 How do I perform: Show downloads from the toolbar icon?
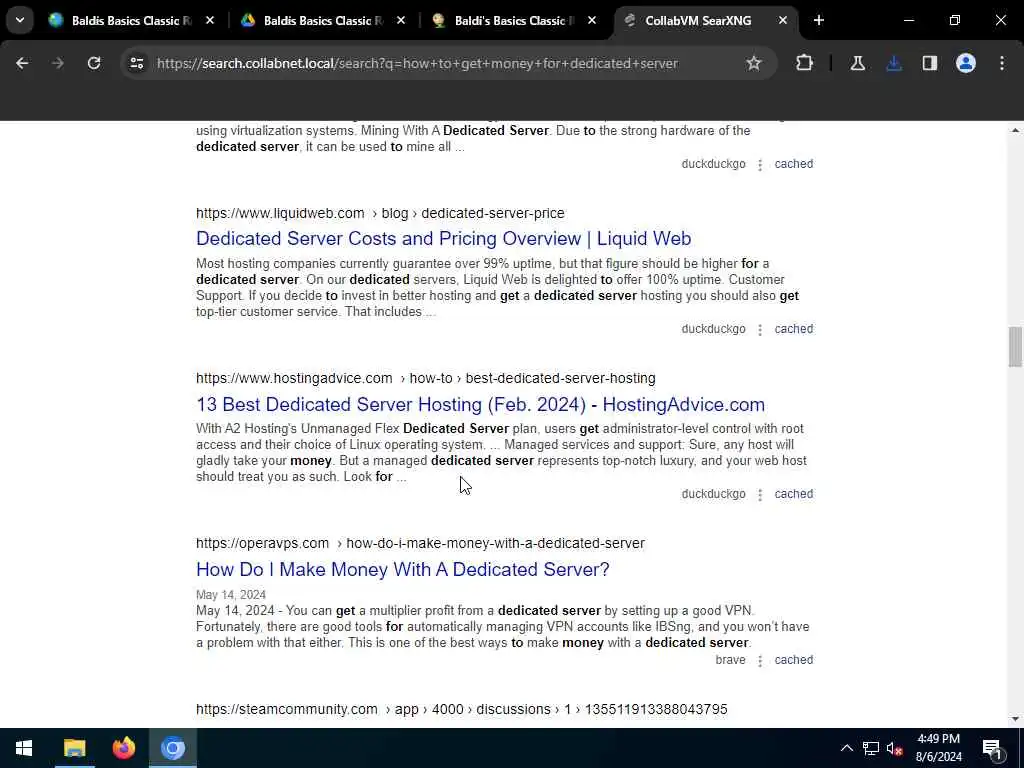[x=894, y=63]
